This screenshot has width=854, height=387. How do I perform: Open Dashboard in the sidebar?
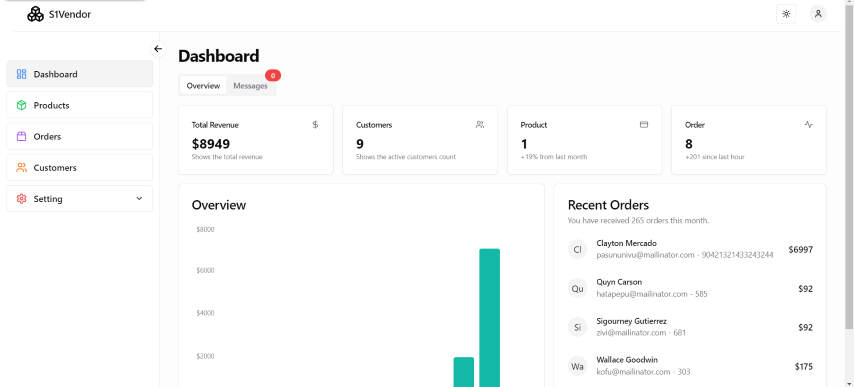[x=80, y=74]
